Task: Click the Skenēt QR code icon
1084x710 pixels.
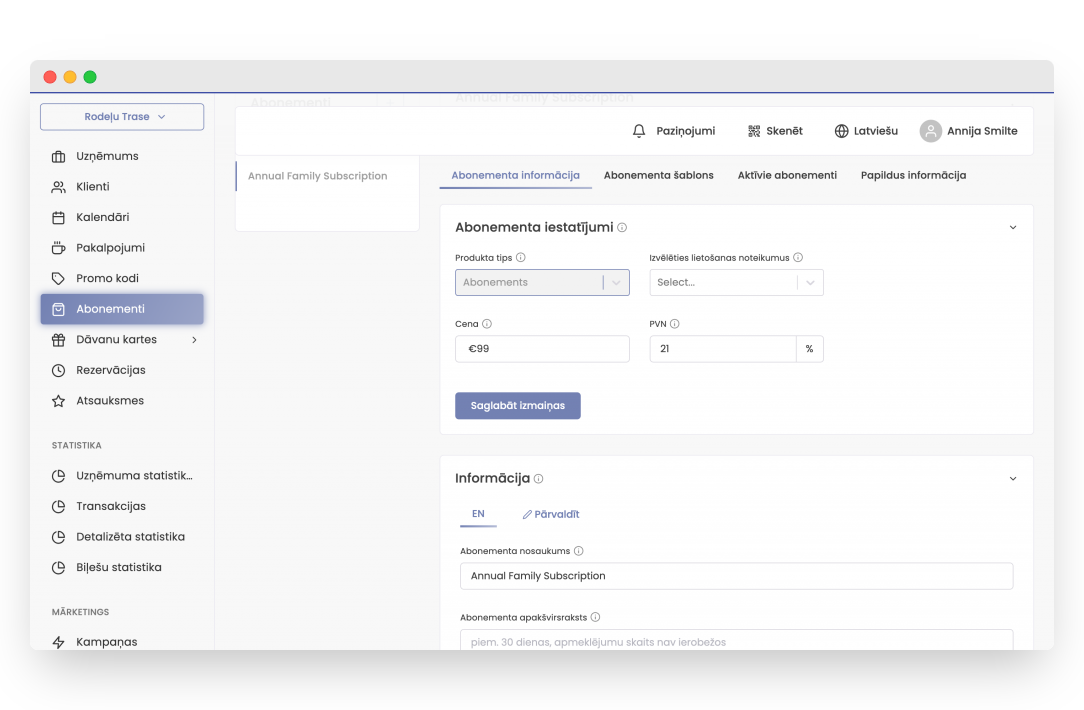Action: click(754, 131)
